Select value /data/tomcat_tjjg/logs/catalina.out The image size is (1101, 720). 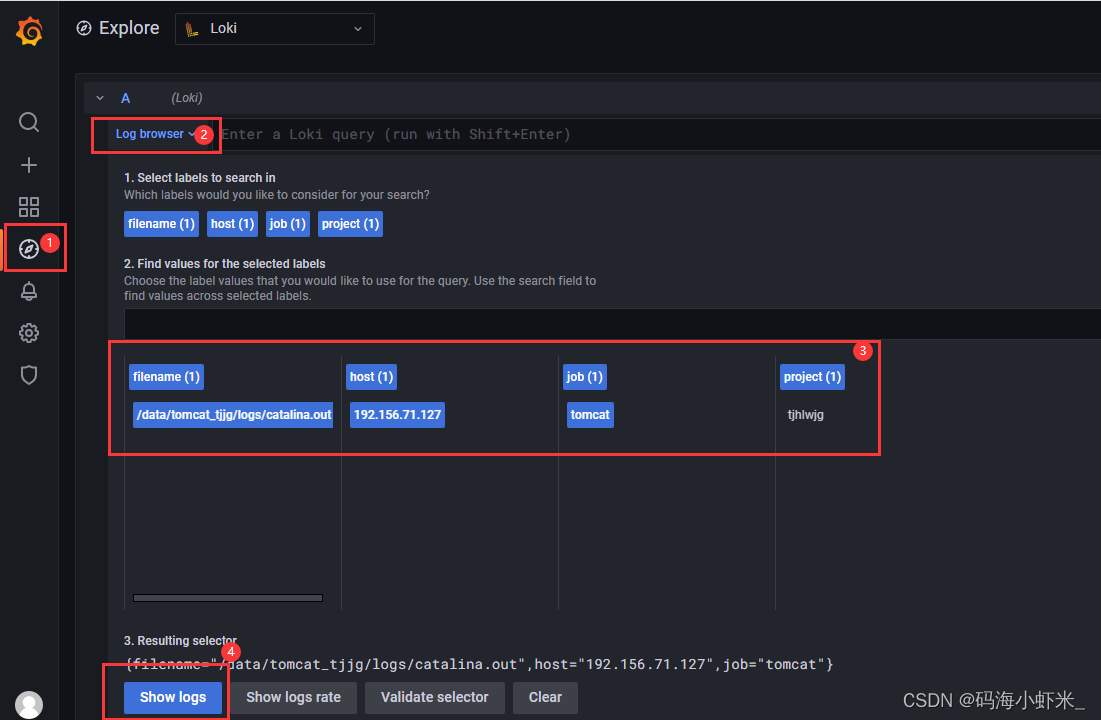(x=233, y=415)
